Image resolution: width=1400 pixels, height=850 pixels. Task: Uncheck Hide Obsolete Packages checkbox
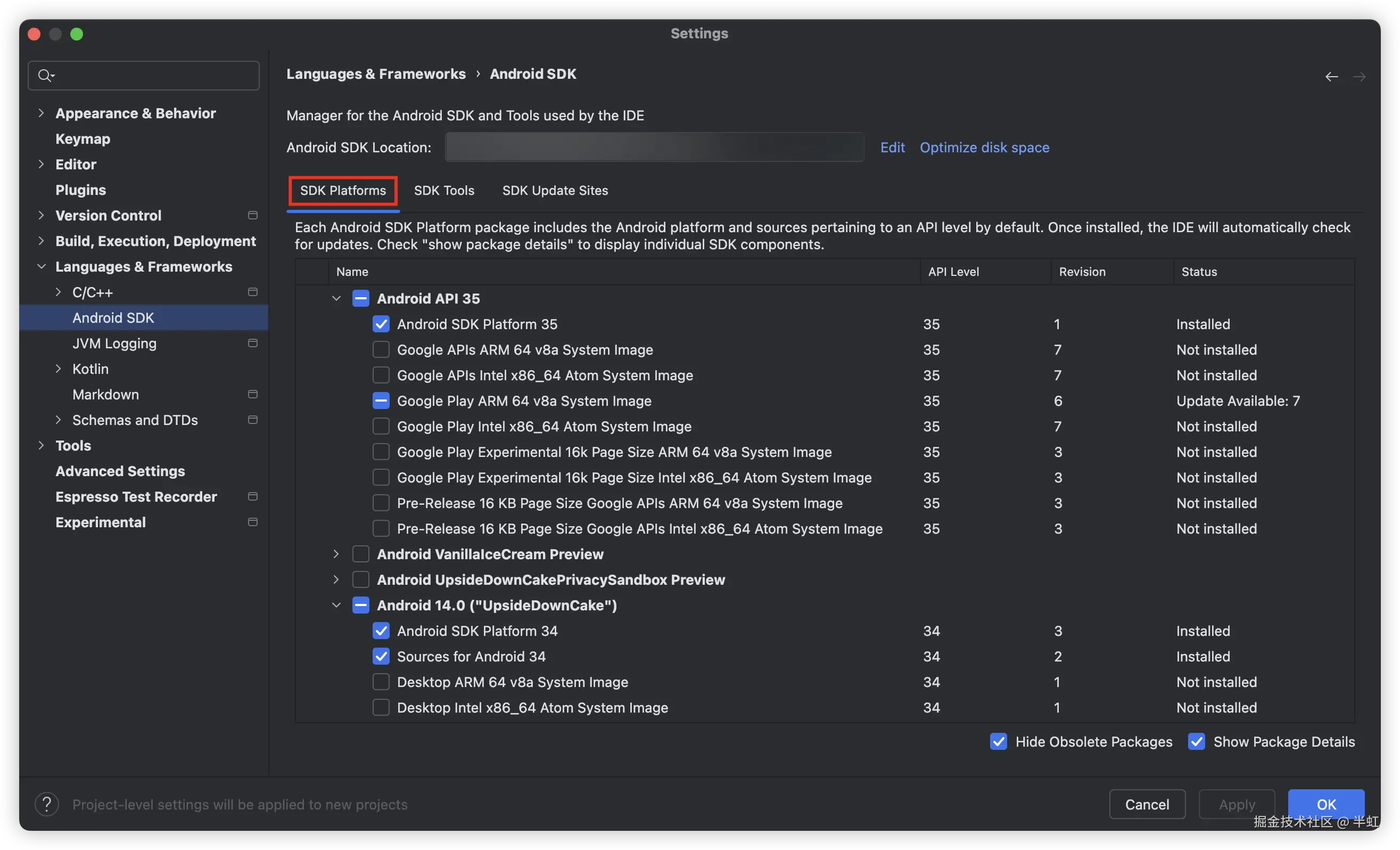pyautogui.click(x=998, y=741)
